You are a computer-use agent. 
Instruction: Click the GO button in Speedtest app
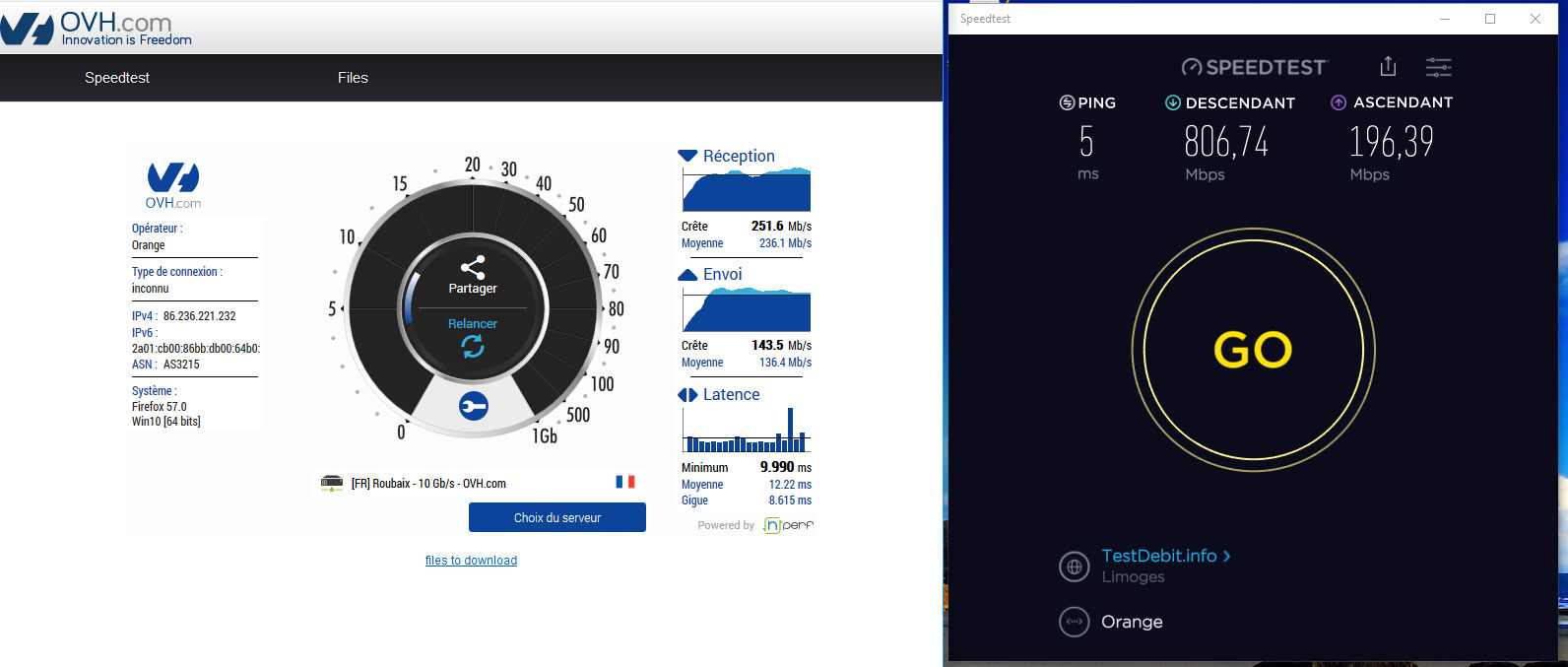pos(1253,350)
